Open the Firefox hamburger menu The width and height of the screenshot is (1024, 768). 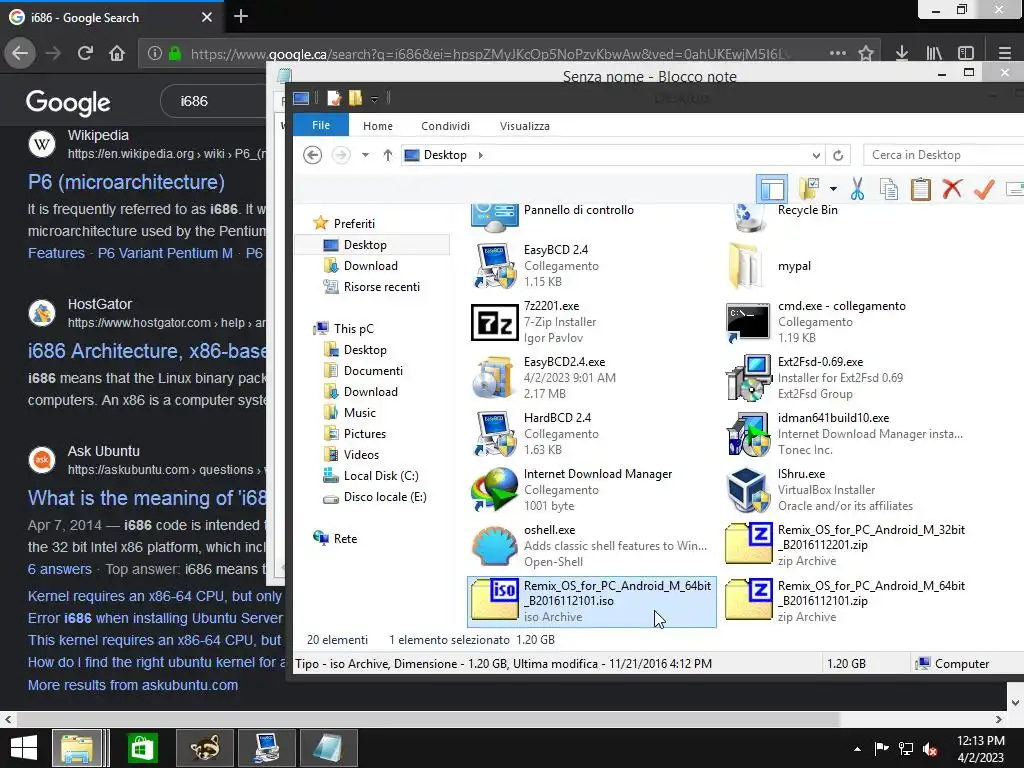coord(1004,53)
